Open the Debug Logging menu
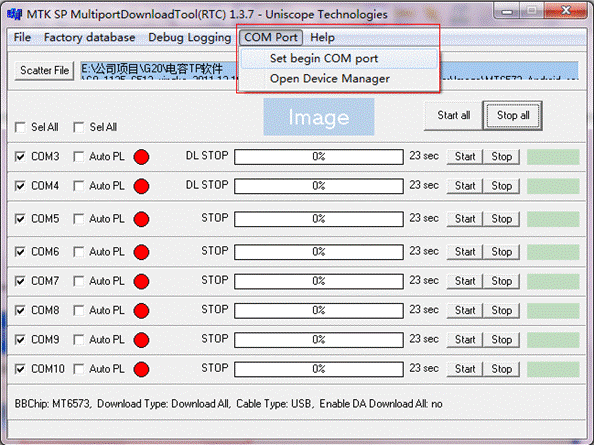 (189, 37)
